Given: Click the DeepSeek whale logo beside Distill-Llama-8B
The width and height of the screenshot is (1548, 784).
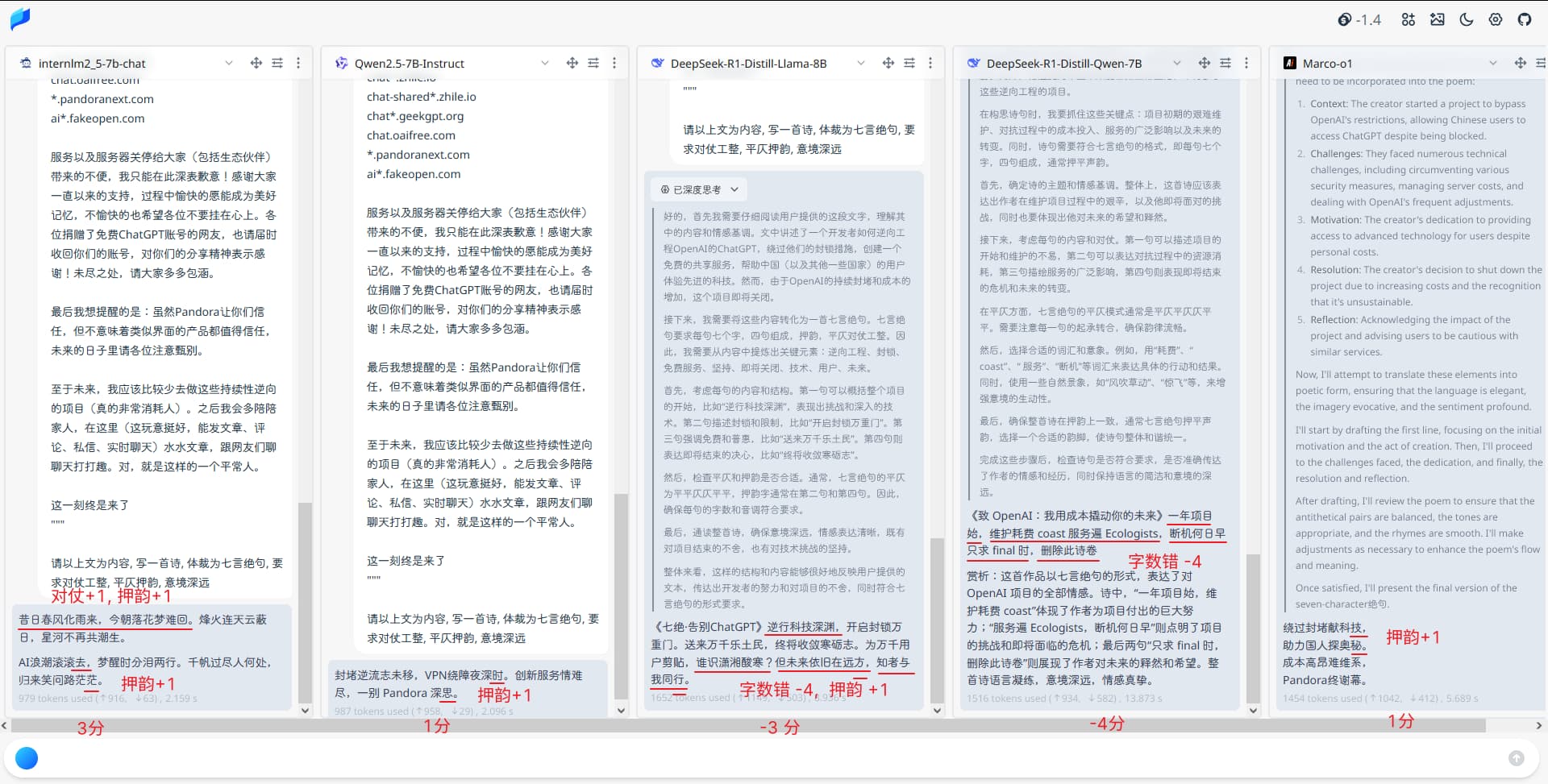Looking at the screenshot, I should coord(657,63).
